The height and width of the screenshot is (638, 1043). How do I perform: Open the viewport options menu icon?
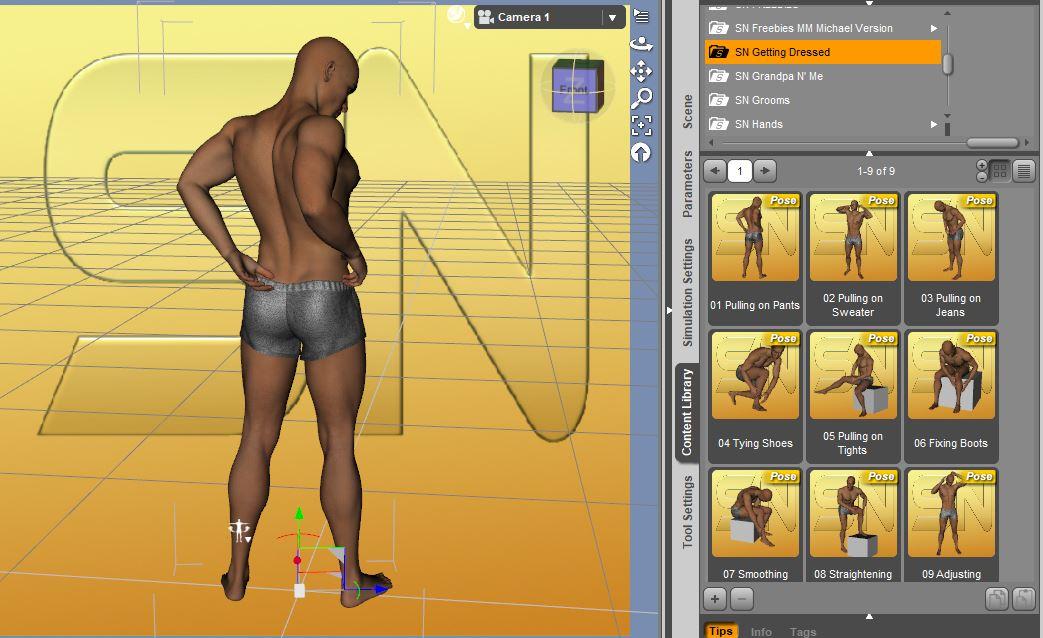coord(641,16)
